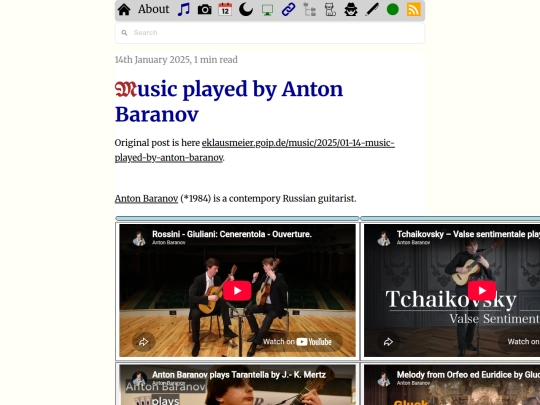Open the camera photos section
Viewport: 540px width, 405px height.
click(205, 10)
